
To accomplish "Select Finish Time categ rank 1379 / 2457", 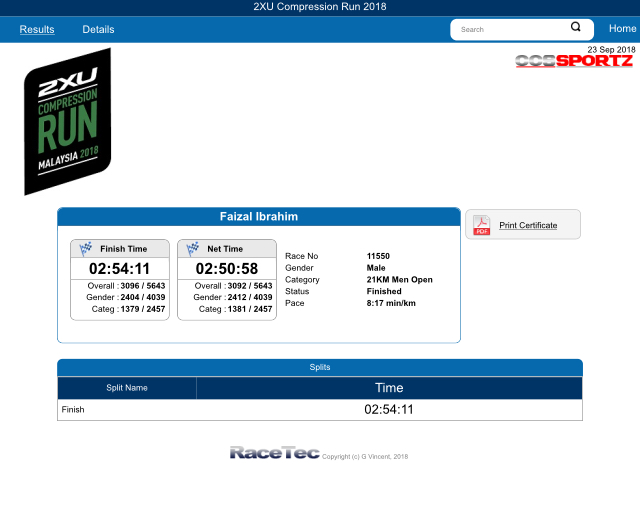I will (143, 309).
